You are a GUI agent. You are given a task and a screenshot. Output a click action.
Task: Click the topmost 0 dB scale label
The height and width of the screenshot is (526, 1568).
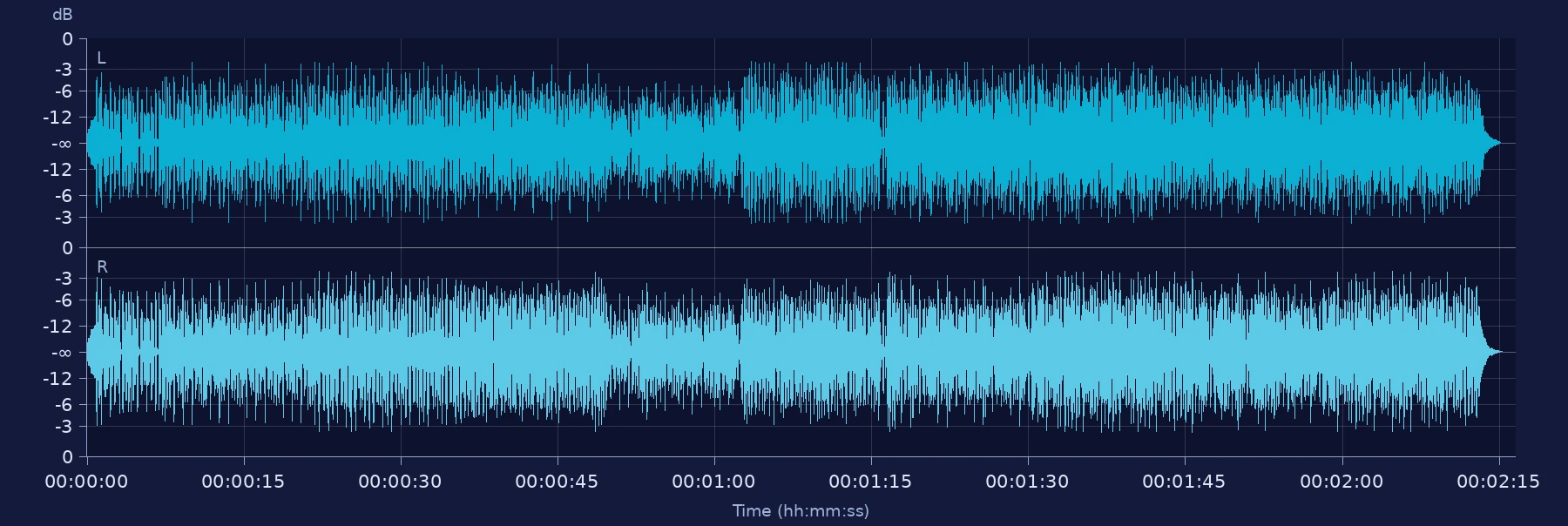tap(68, 39)
